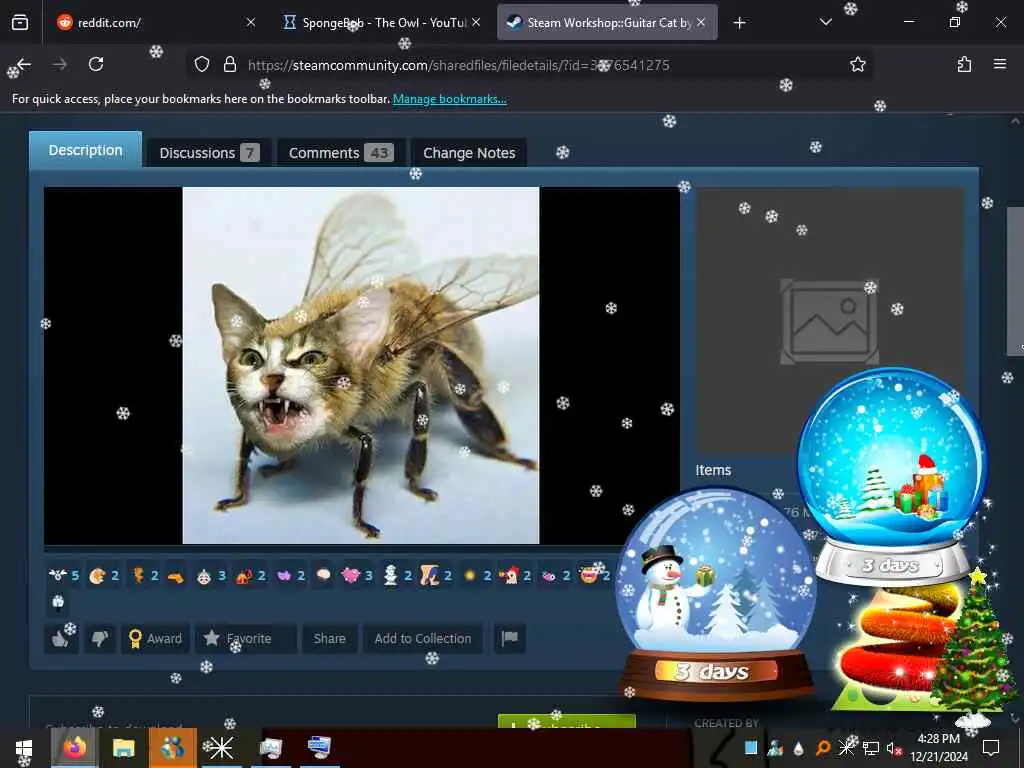1024x768 pixels.
Task: Expand the list all tabs dropdown
Action: (x=825, y=23)
